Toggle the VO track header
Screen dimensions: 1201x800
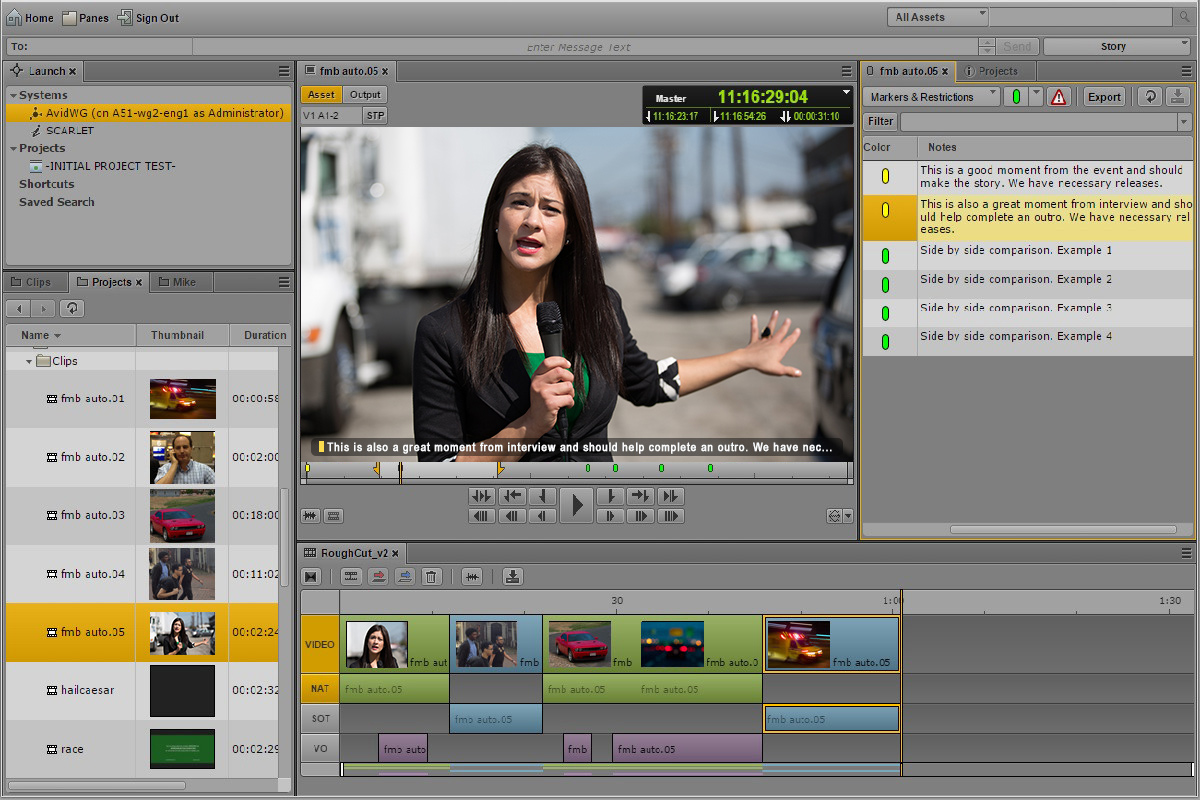click(320, 748)
